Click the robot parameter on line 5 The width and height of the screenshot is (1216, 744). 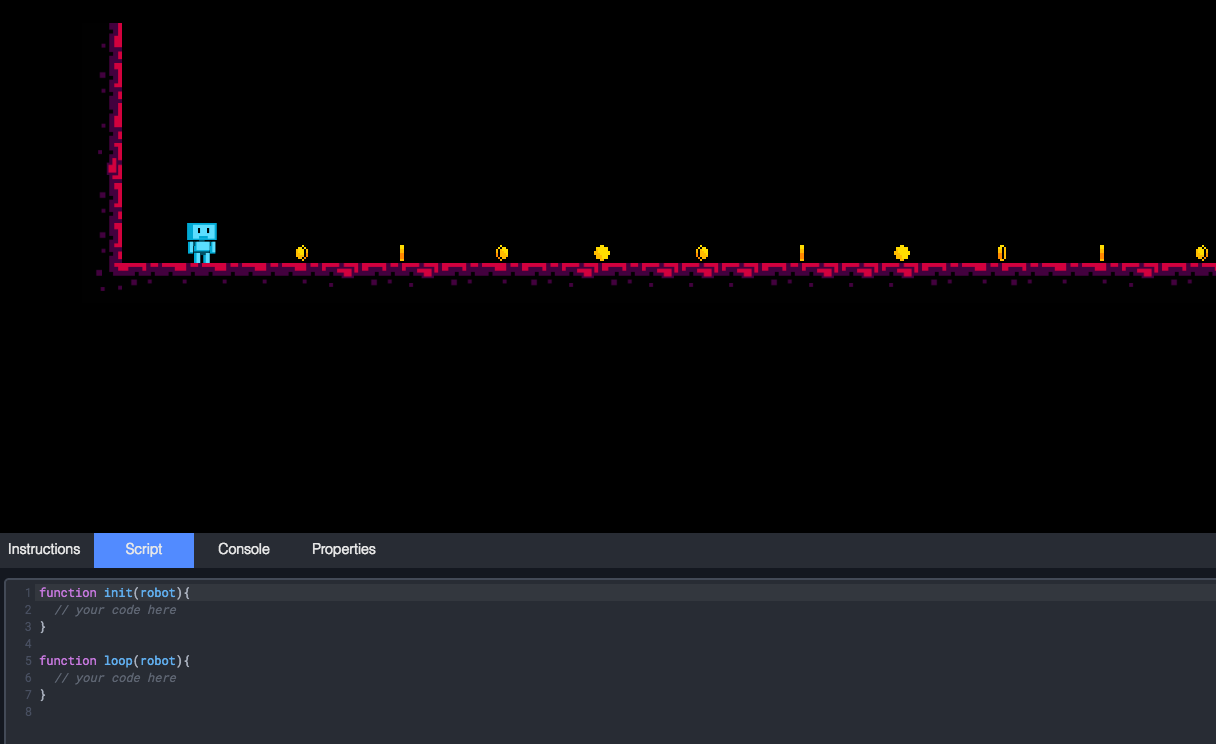158,660
